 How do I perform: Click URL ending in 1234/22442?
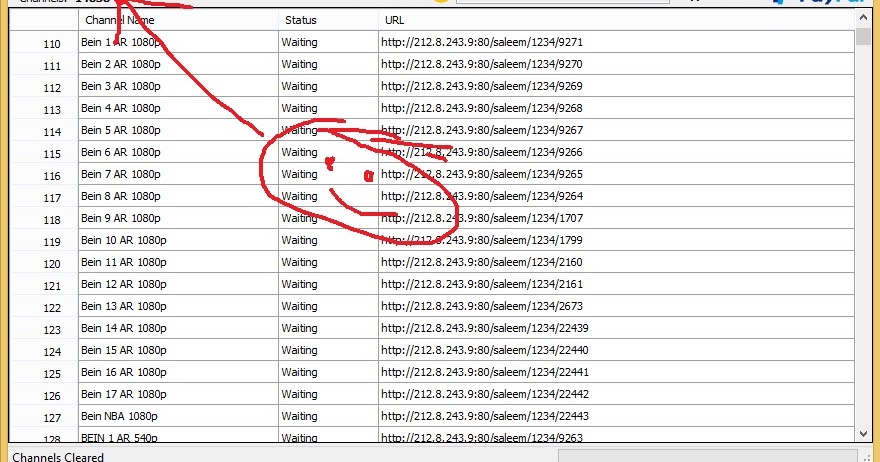tap(485, 394)
